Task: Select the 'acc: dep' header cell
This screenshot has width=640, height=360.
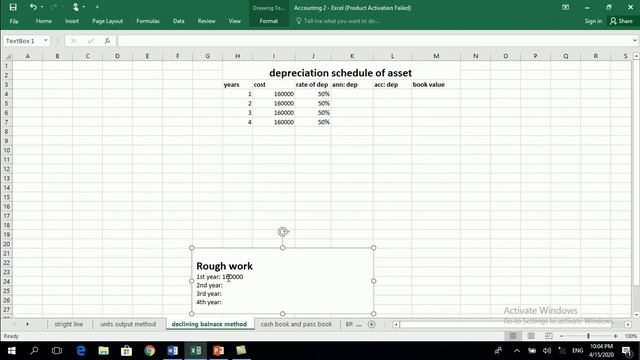Action: coord(392,84)
